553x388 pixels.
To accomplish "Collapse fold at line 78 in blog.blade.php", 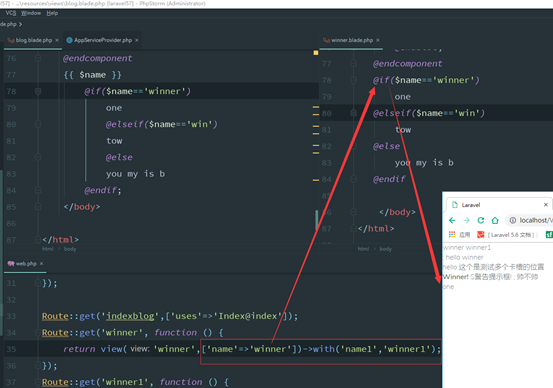I will click(38, 91).
